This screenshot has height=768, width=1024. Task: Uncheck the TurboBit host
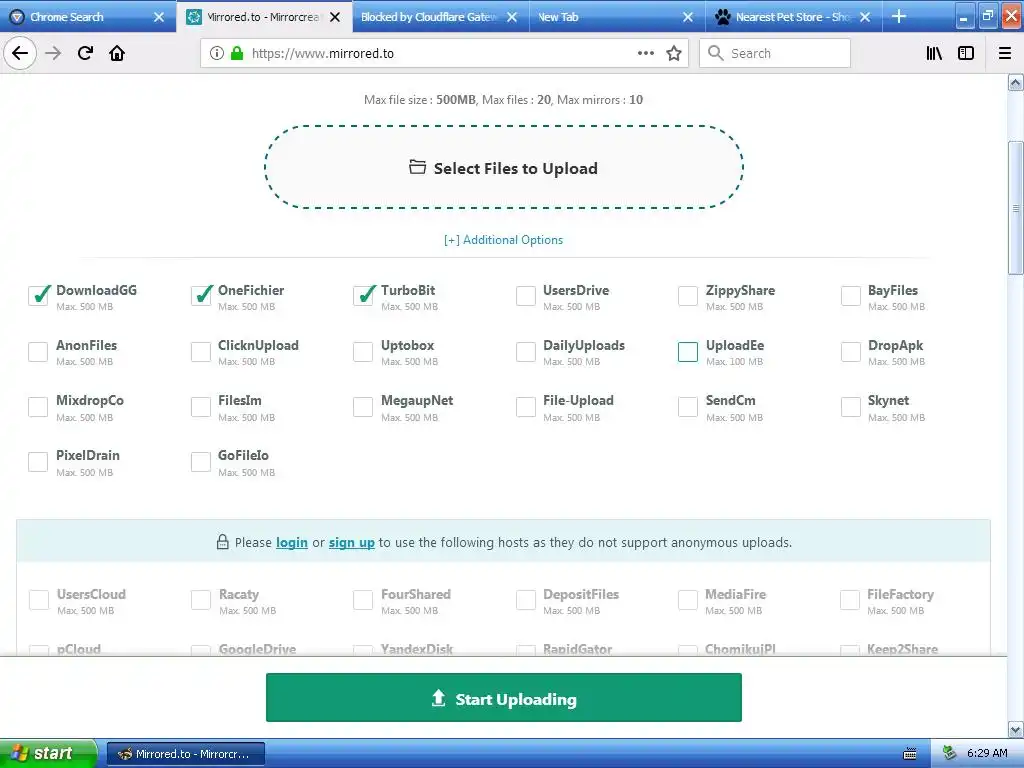[x=363, y=296]
